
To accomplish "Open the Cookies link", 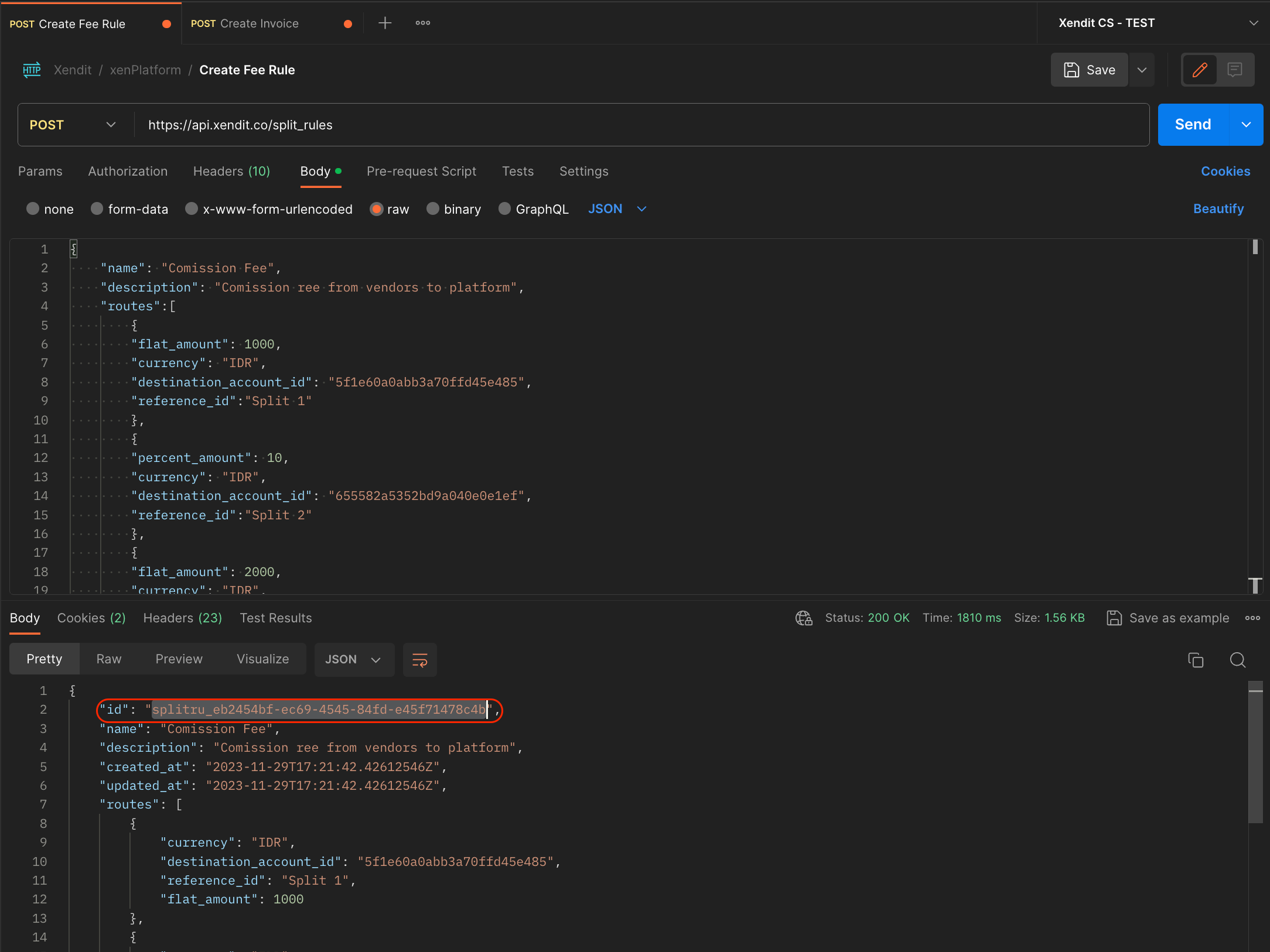I will pos(1225,171).
